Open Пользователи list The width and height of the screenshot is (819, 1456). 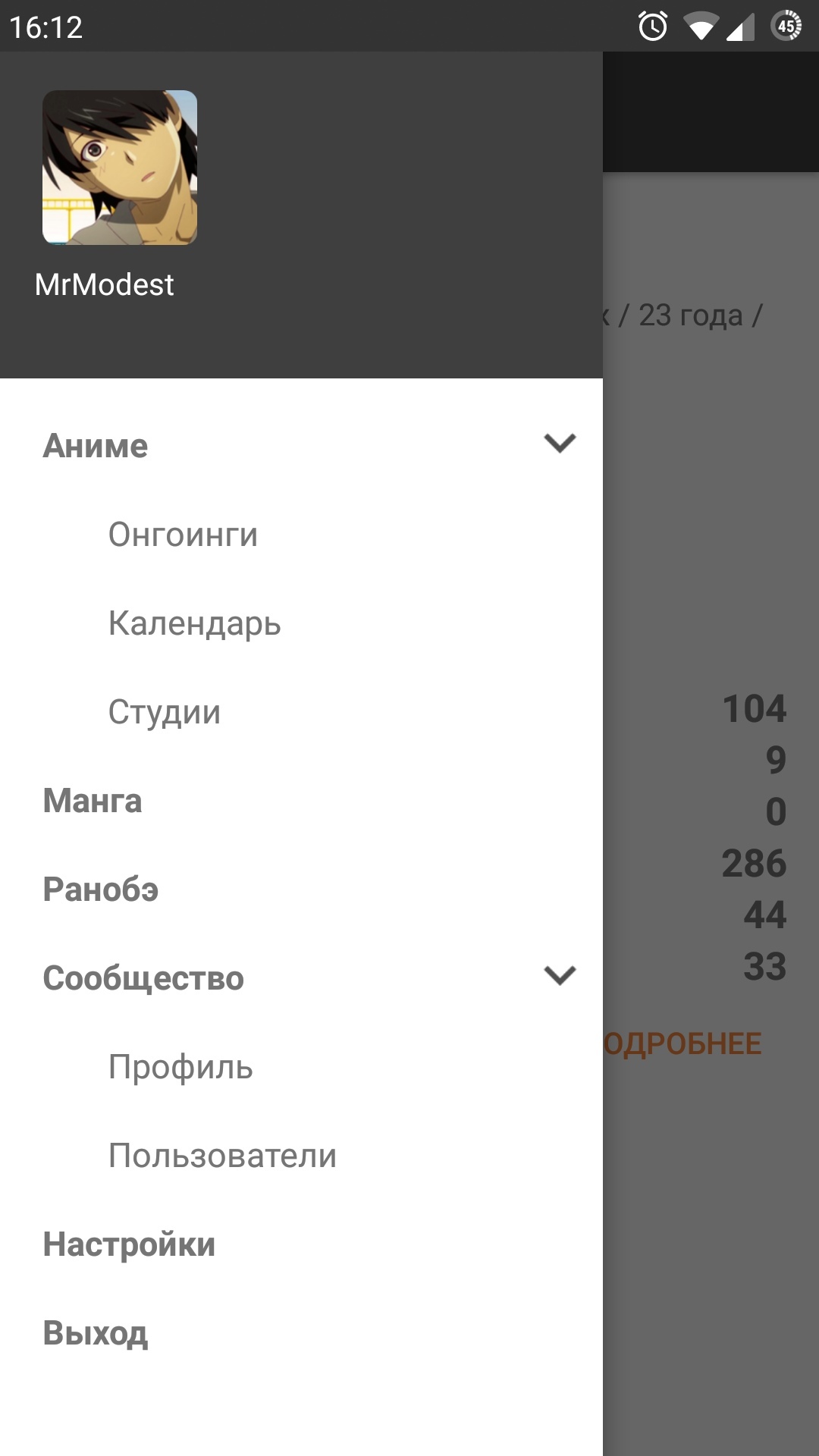coord(222,1156)
